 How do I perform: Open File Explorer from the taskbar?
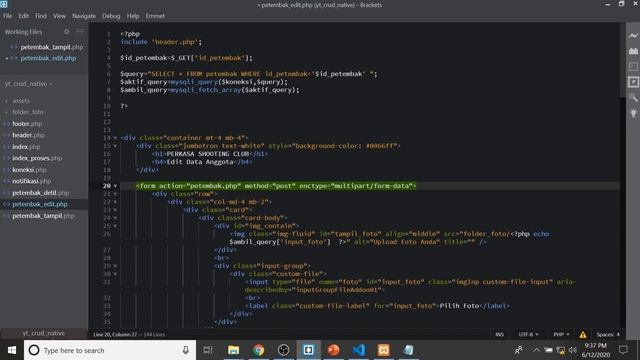pyautogui.click(x=233, y=350)
